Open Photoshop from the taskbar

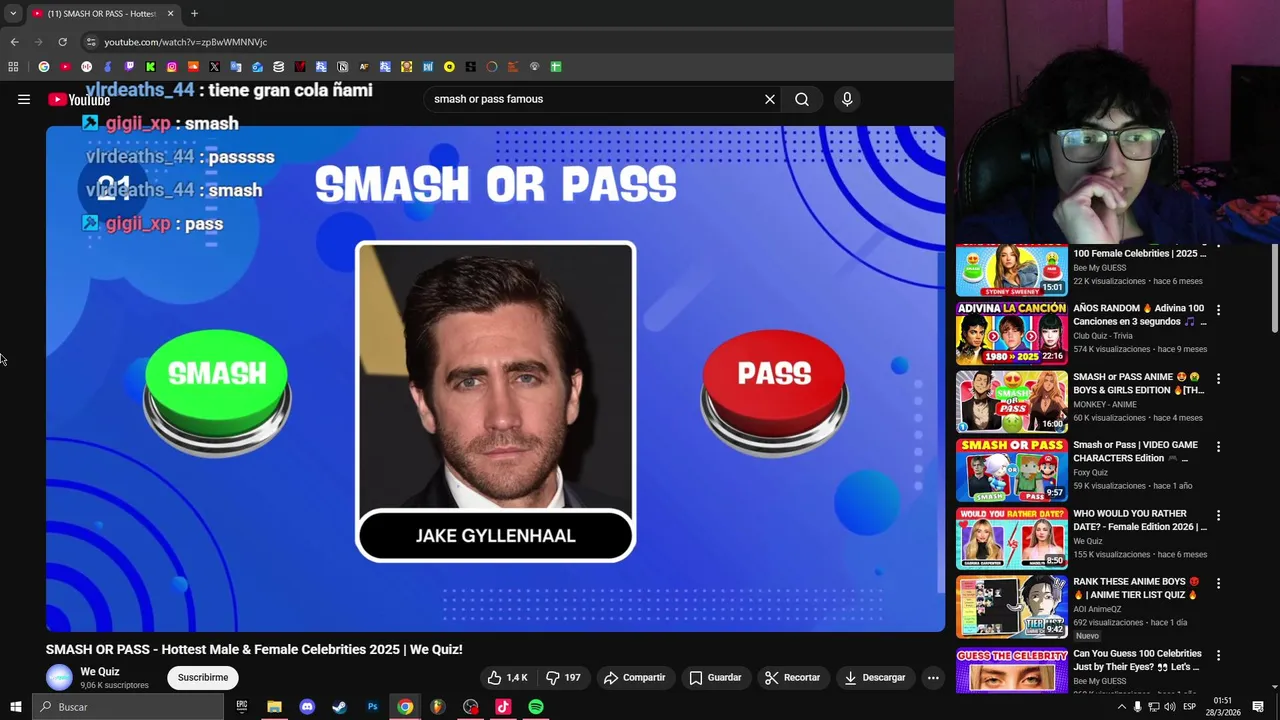coord(372,707)
